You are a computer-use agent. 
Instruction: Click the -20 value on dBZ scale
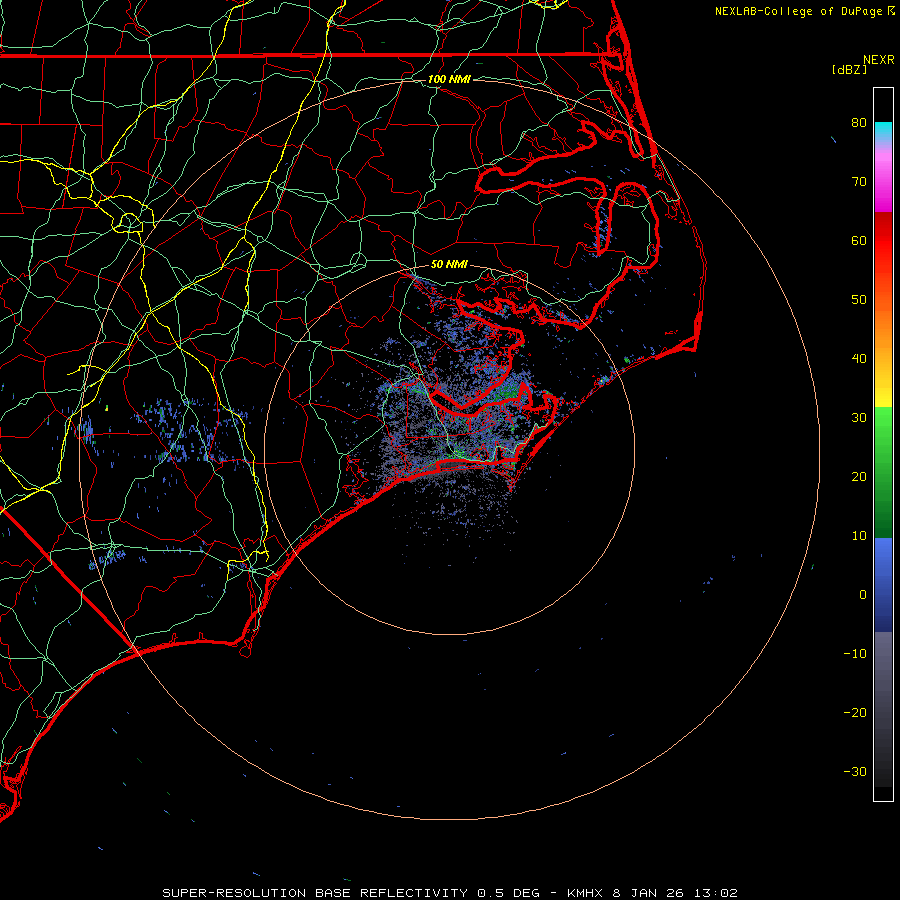click(855, 712)
